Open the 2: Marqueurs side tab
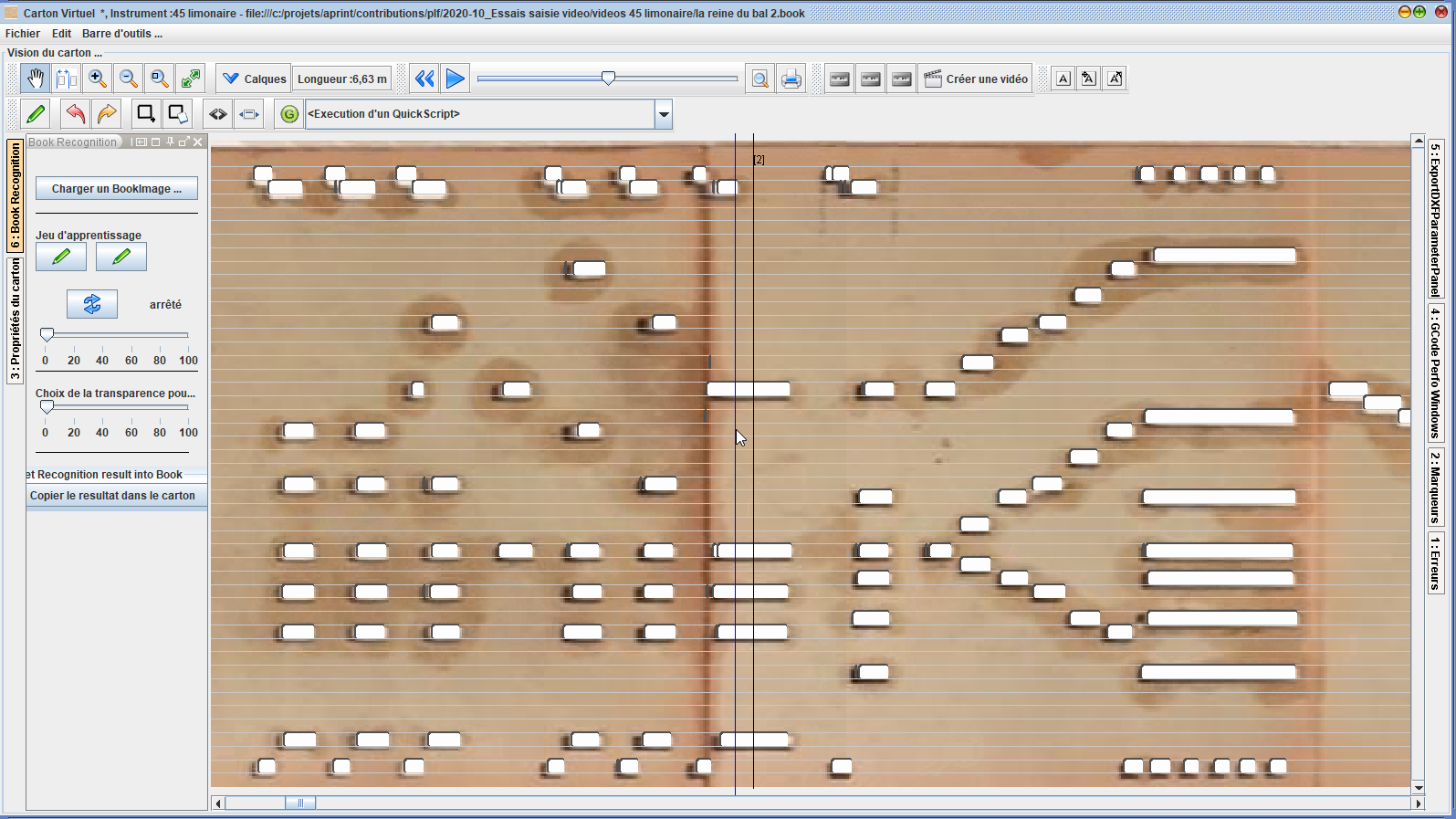The width and height of the screenshot is (1456, 819). coord(1435,488)
